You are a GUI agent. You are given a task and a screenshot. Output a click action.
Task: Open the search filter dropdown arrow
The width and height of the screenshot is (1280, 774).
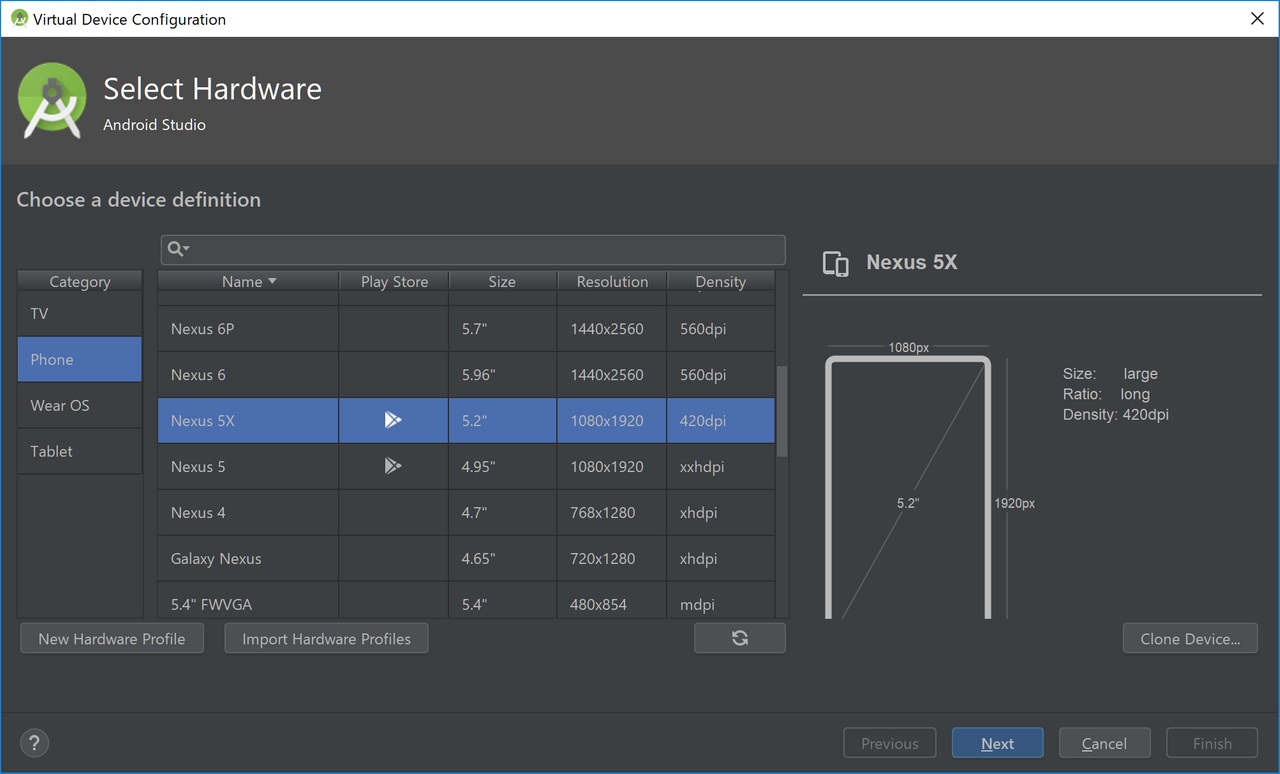185,250
